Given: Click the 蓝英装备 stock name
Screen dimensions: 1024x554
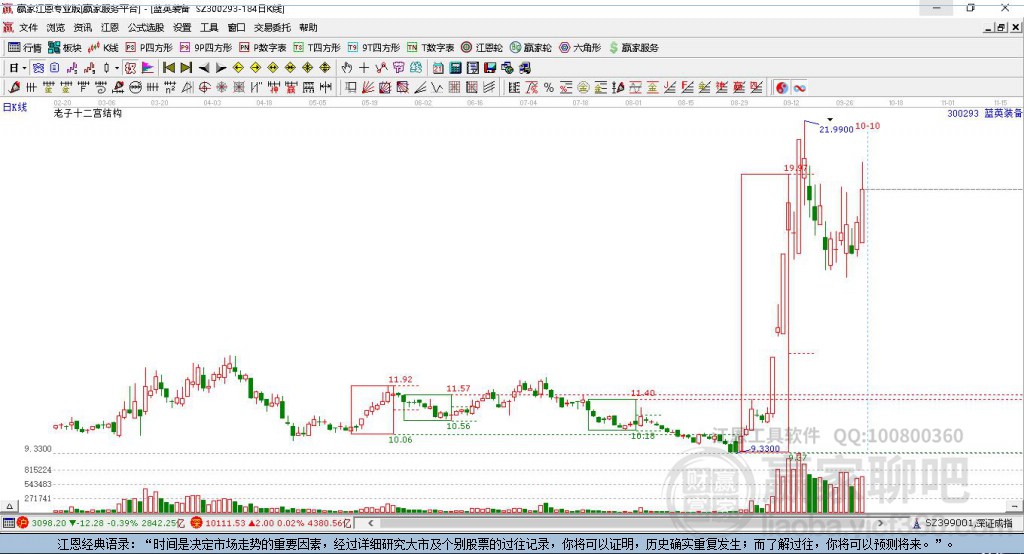Looking at the screenshot, I should click(1002, 114).
